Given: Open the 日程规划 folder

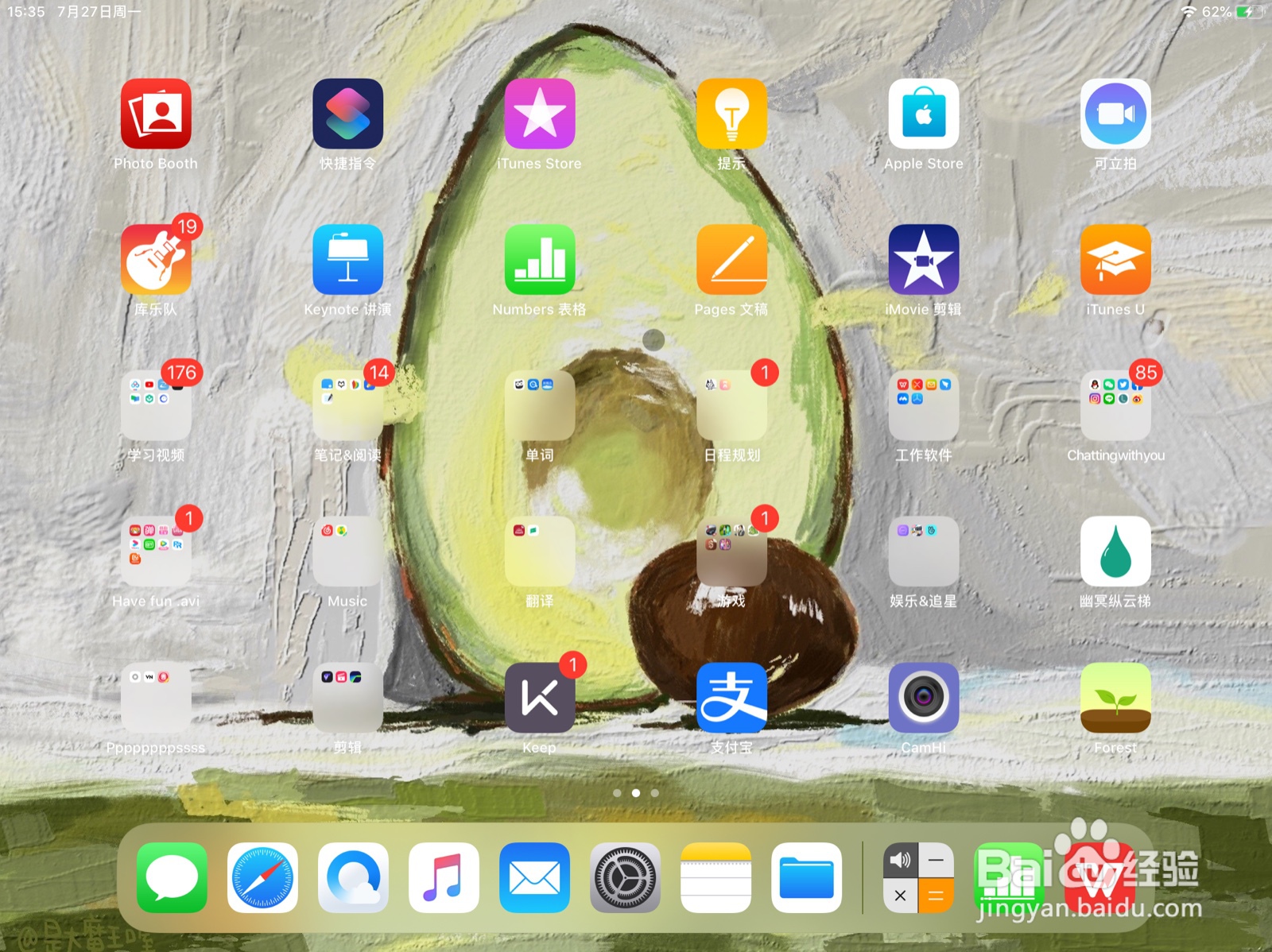Looking at the screenshot, I should coord(731,405).
